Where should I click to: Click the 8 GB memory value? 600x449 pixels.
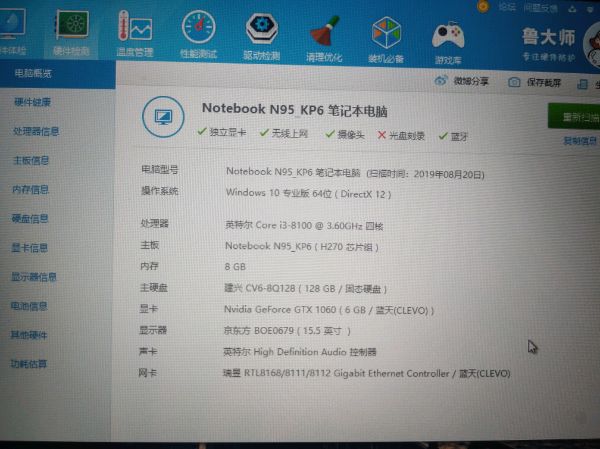(235, 266)
